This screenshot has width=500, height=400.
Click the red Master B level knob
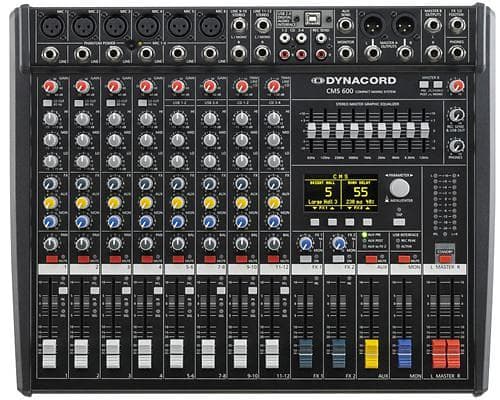(456, 86)
